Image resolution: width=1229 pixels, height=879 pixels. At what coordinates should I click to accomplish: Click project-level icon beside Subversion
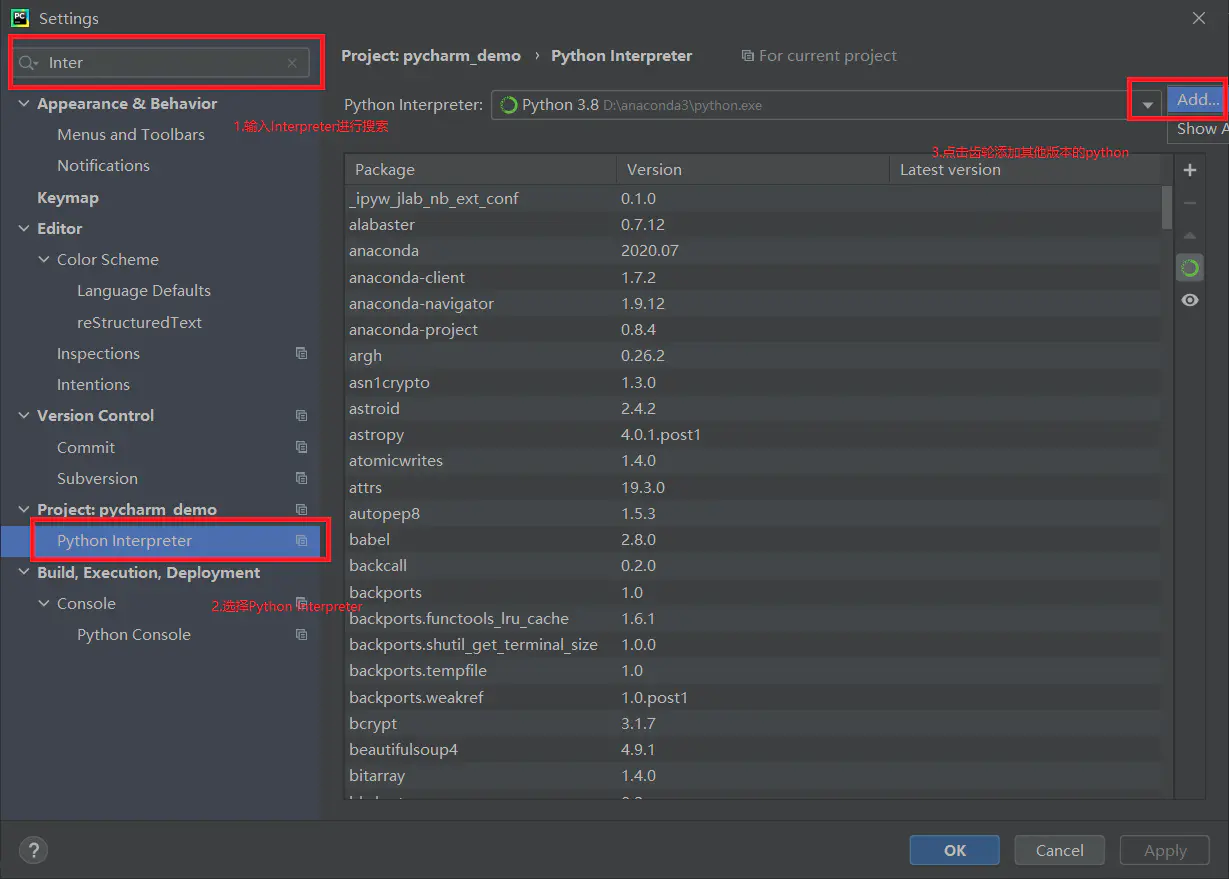301,478
